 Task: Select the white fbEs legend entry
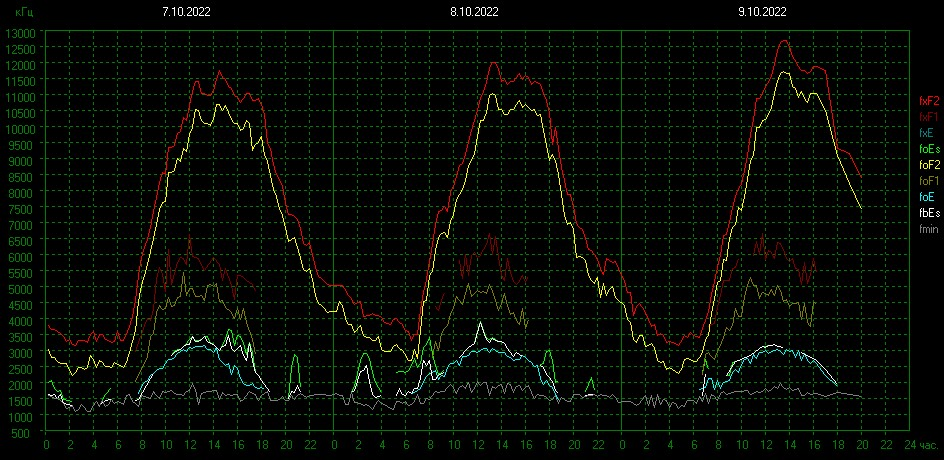(929, 212)
